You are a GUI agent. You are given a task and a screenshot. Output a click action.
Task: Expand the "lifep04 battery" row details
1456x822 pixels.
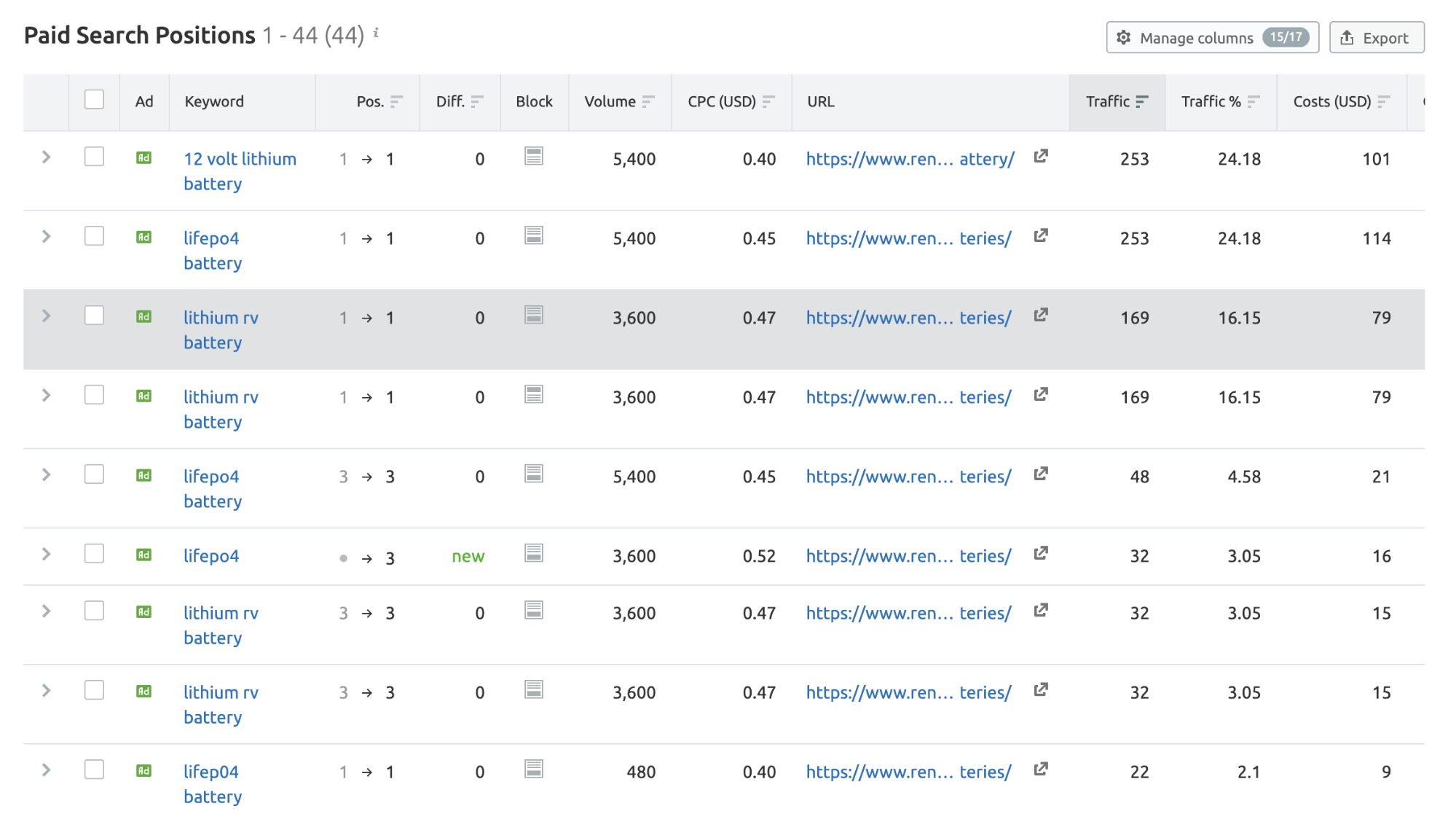45,770
